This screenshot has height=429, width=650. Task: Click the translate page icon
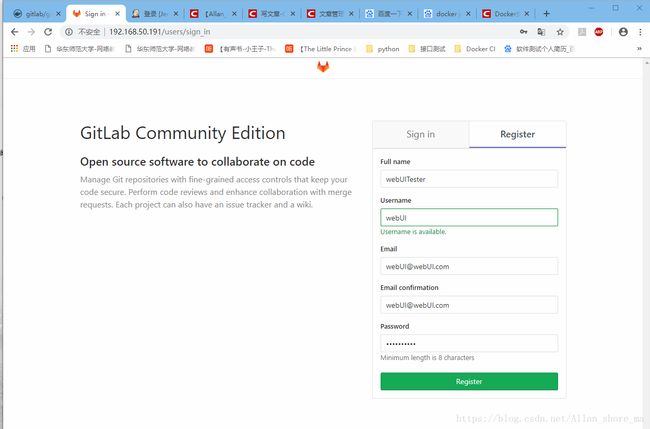pyautogui.click(x=541, y=32)
